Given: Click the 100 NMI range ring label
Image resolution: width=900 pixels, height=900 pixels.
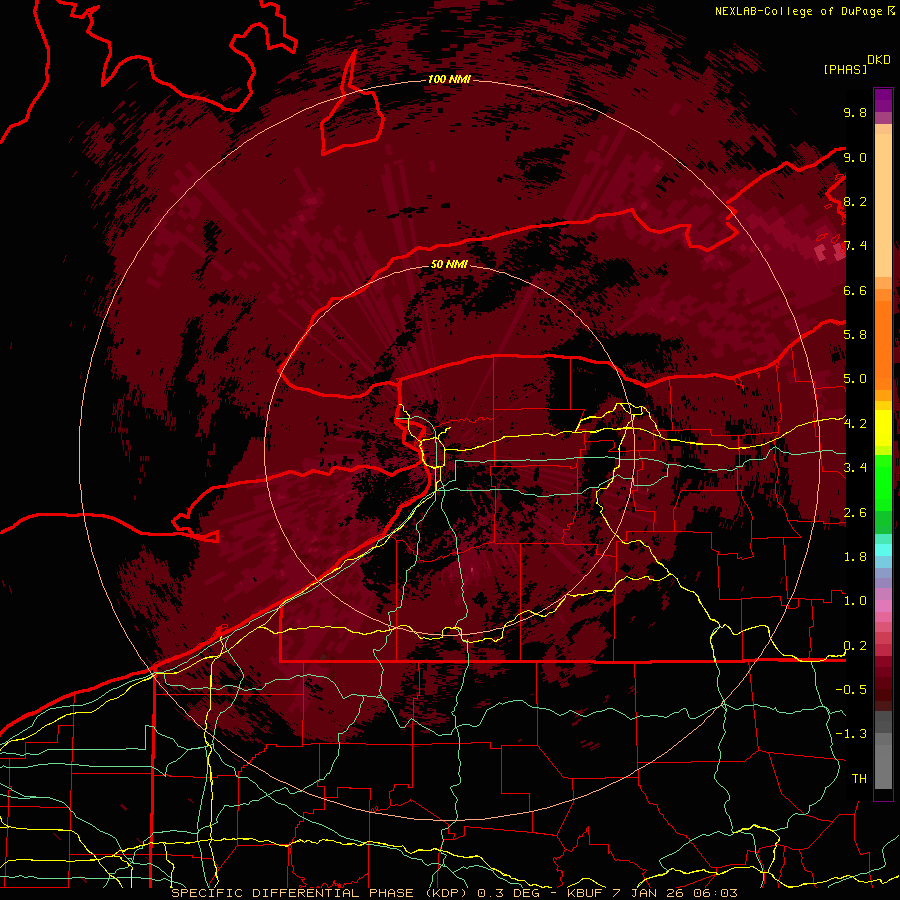Looking at the screenshot, I should coord(449,79).
